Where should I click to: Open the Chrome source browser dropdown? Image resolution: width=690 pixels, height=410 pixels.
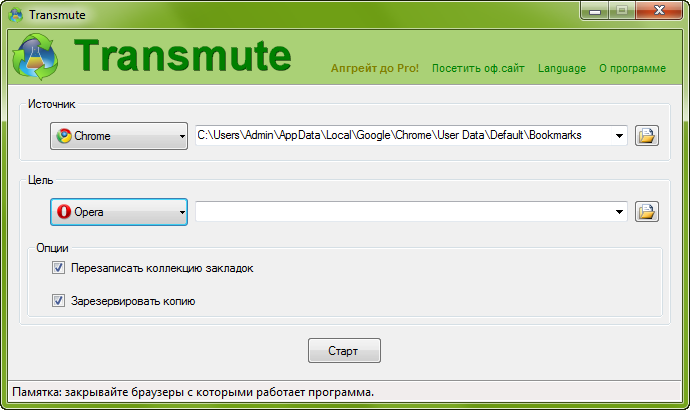pos(119,136)
